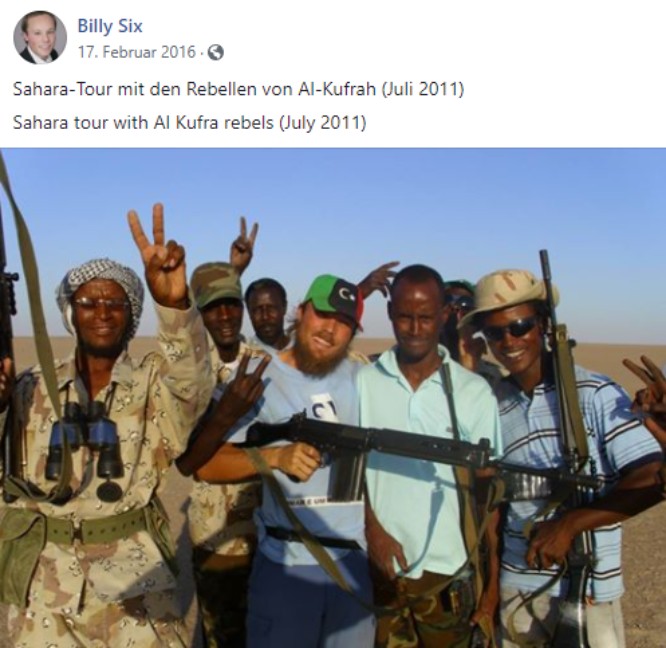666x648 pixels.
Task: Click the dark sunglasses on the right man
Action: click(x=510, y=329)
